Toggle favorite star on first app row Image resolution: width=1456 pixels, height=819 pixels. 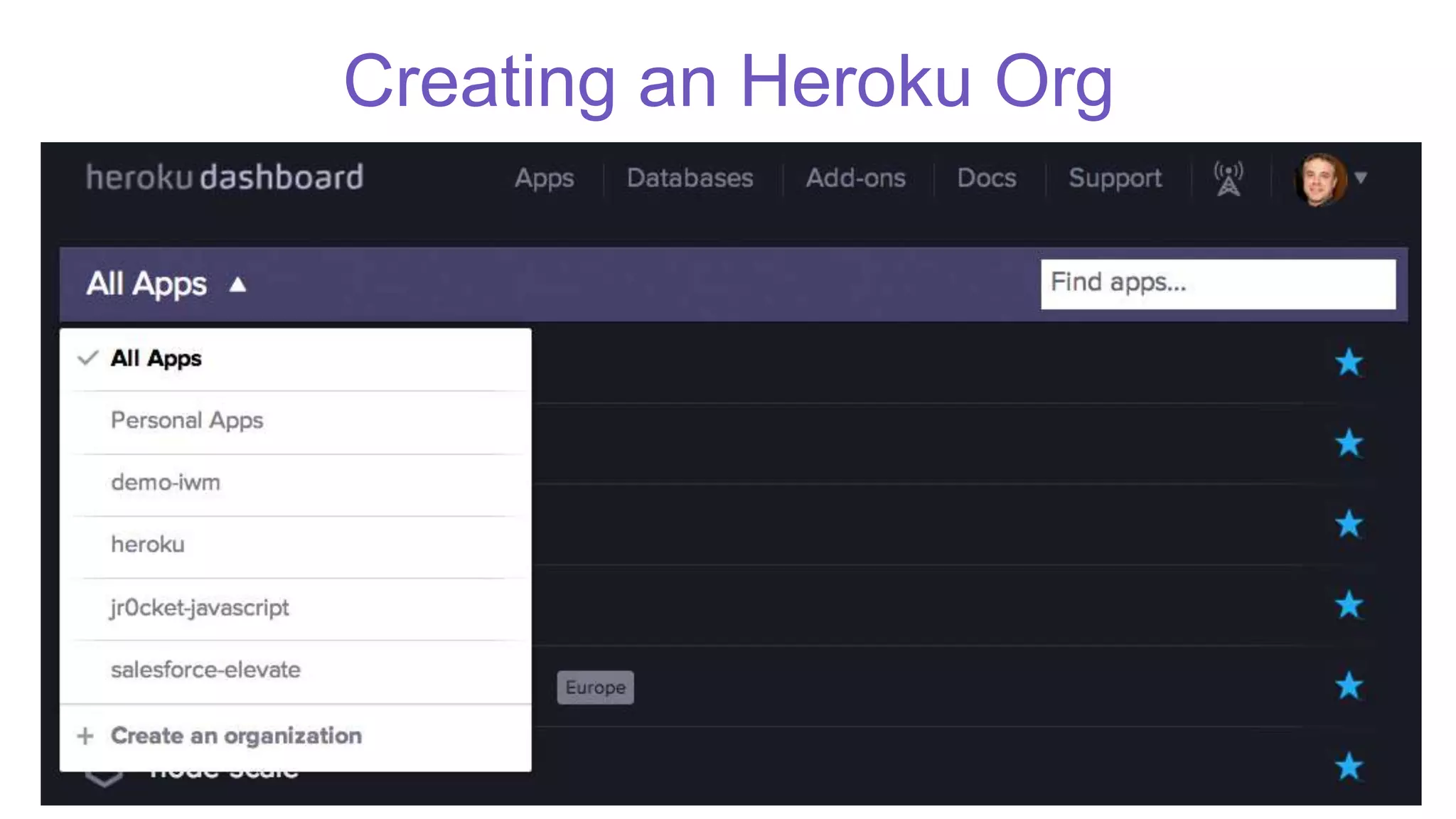pyautogui.click(x=1349, y=363)
